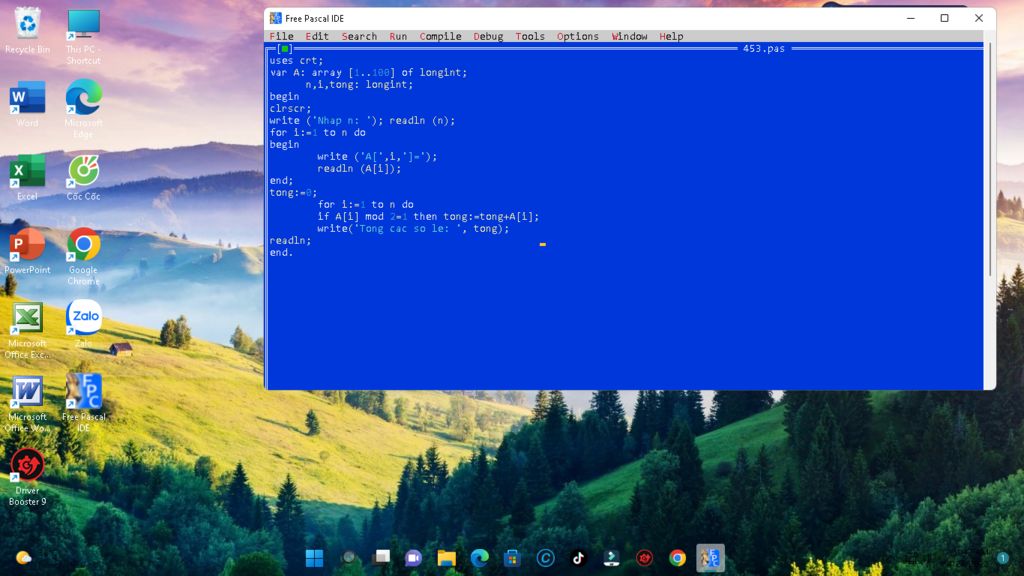Open Driver Booster from taskbar
The height and width of the screenshot is (576, 1024).
click(645, 558)
